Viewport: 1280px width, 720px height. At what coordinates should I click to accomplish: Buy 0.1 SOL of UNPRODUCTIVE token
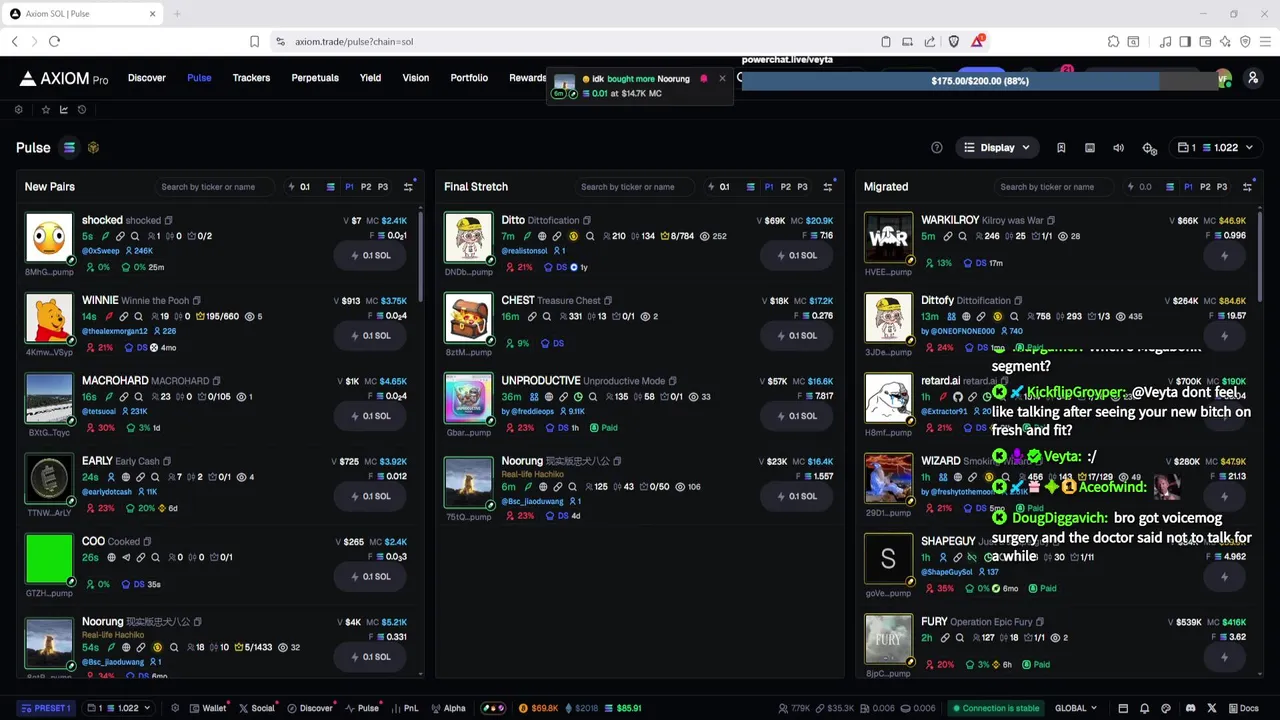pos(796,416)
